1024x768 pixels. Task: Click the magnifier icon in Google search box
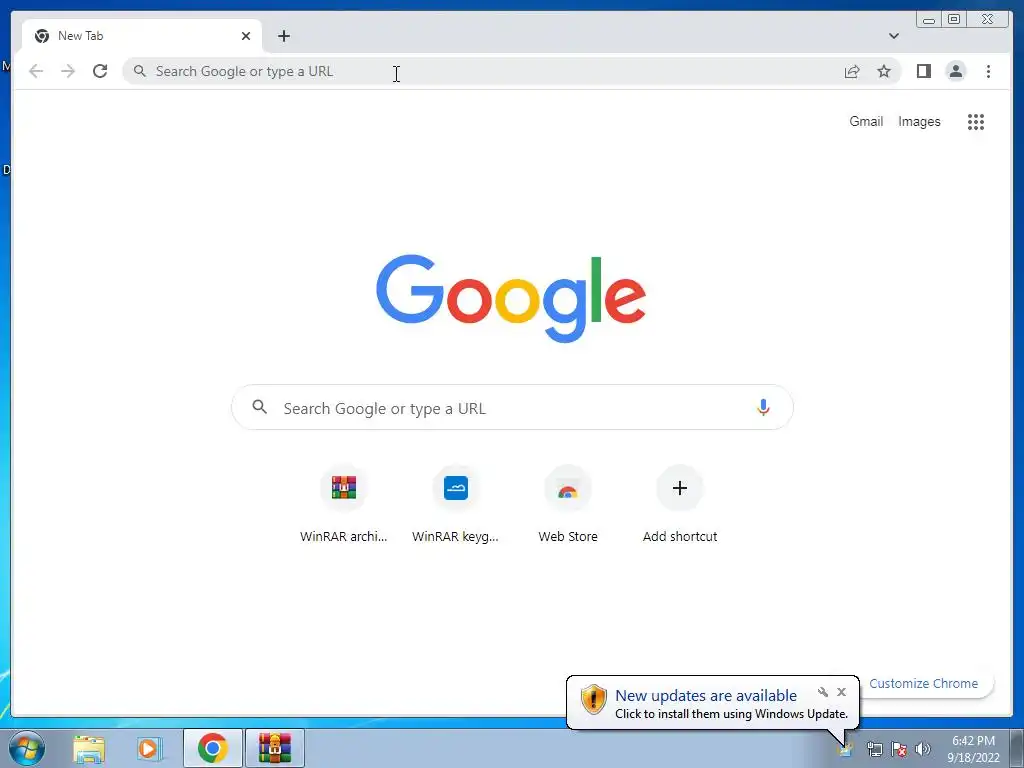click(x=259, y=407)
